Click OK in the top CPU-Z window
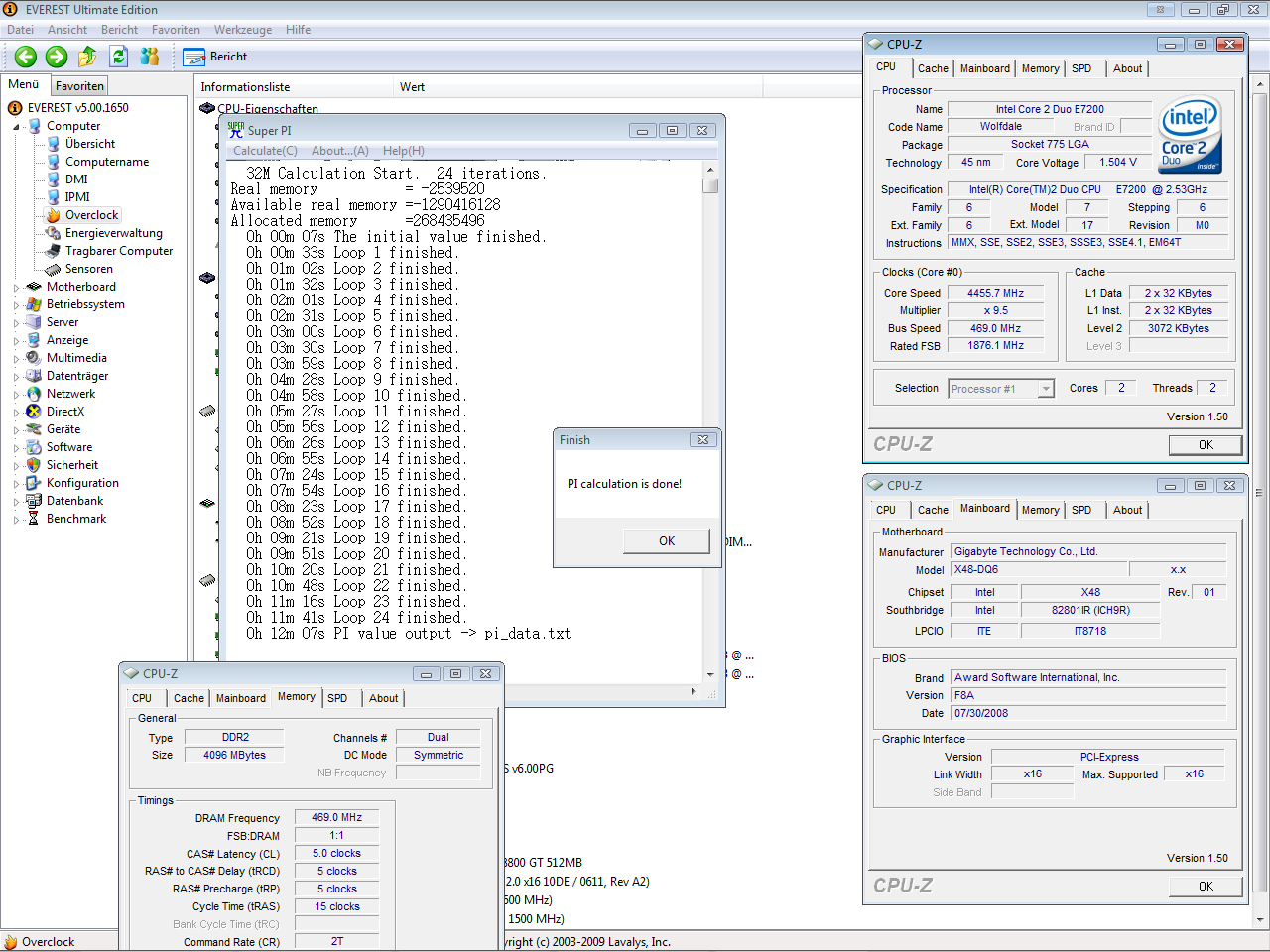The image size is (1270, 952). (1205, 445)
